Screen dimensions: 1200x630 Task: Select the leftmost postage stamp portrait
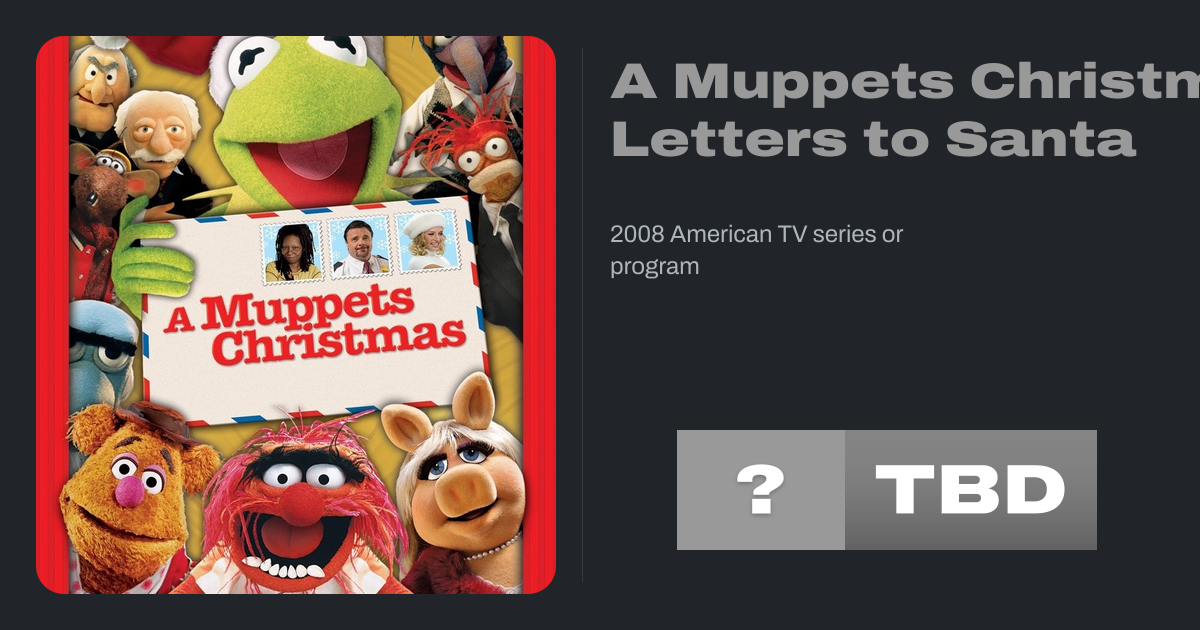(x=293, y=251)
